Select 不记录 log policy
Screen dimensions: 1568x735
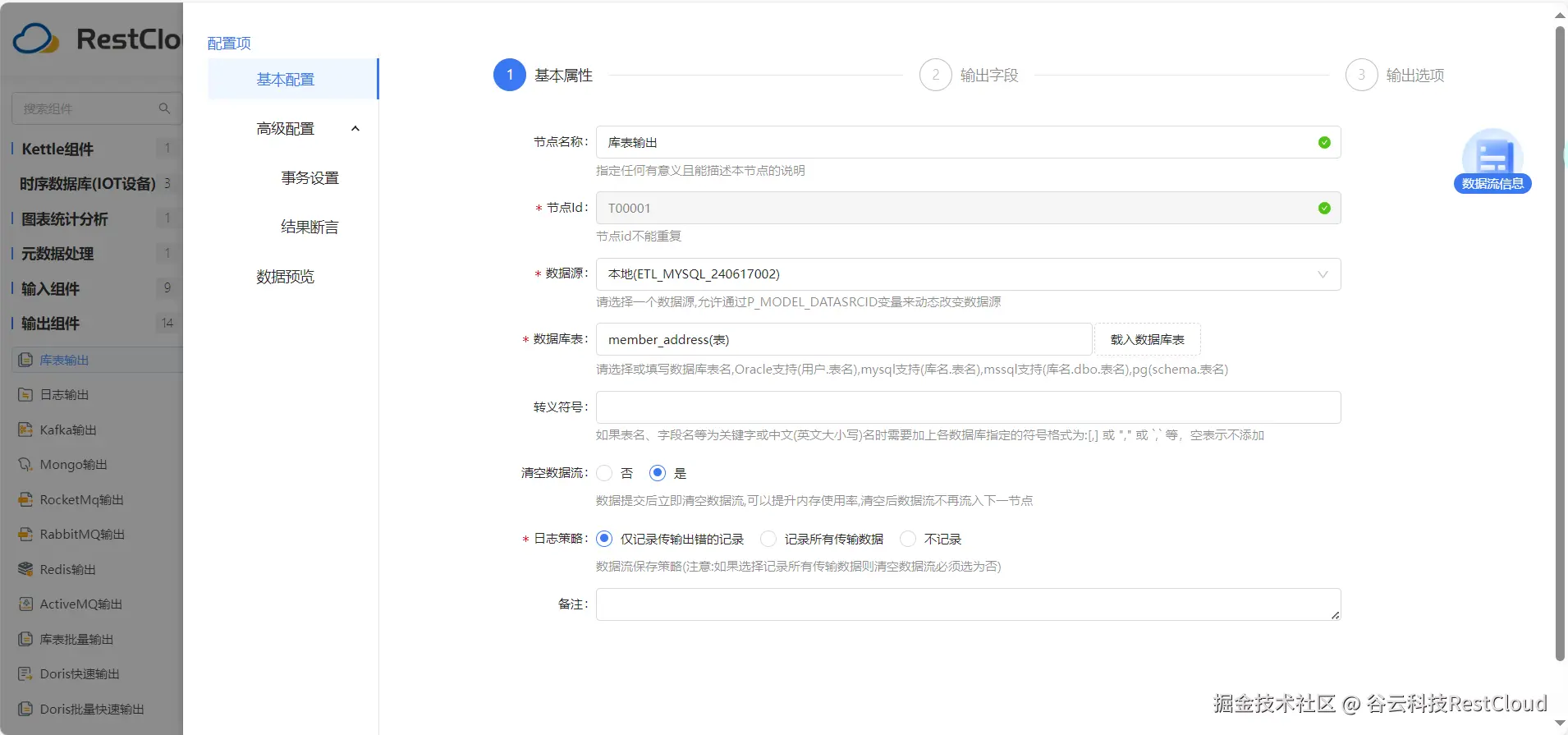(x=908, y=539)
